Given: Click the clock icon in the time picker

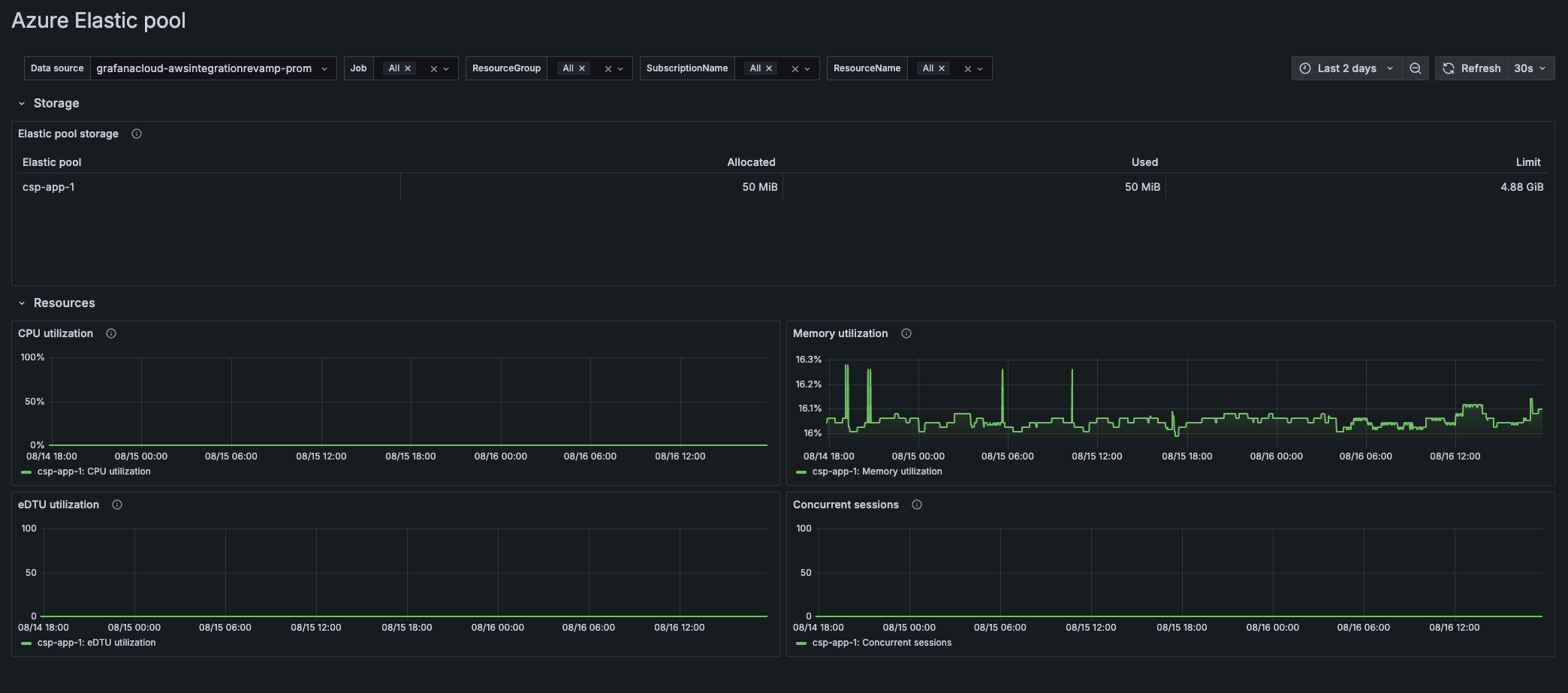Looking at the screenshot, I should point(1304,68).
